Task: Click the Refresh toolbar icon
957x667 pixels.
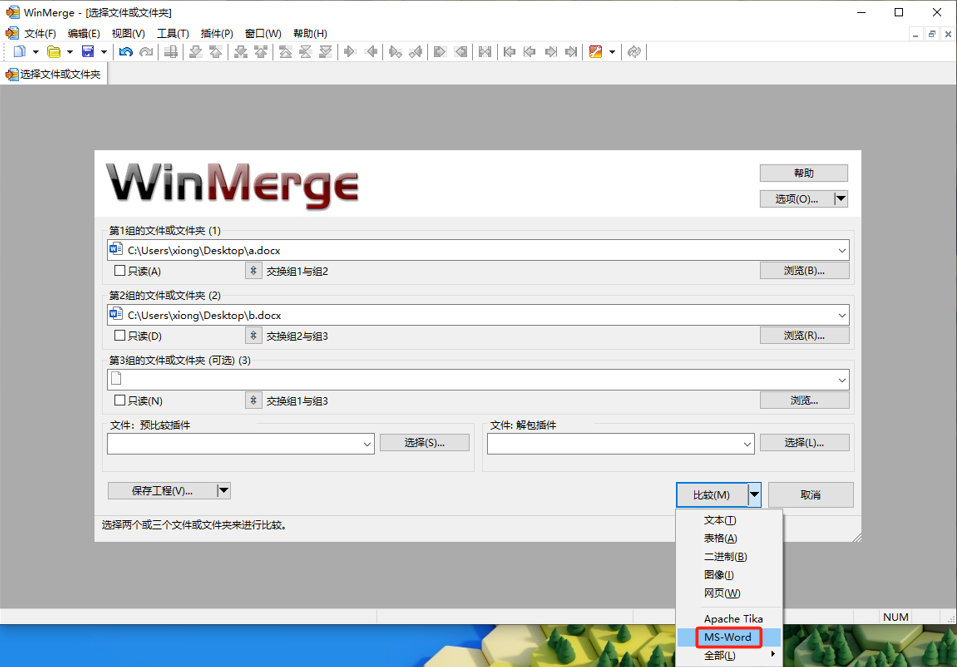Action: (634, 52)
